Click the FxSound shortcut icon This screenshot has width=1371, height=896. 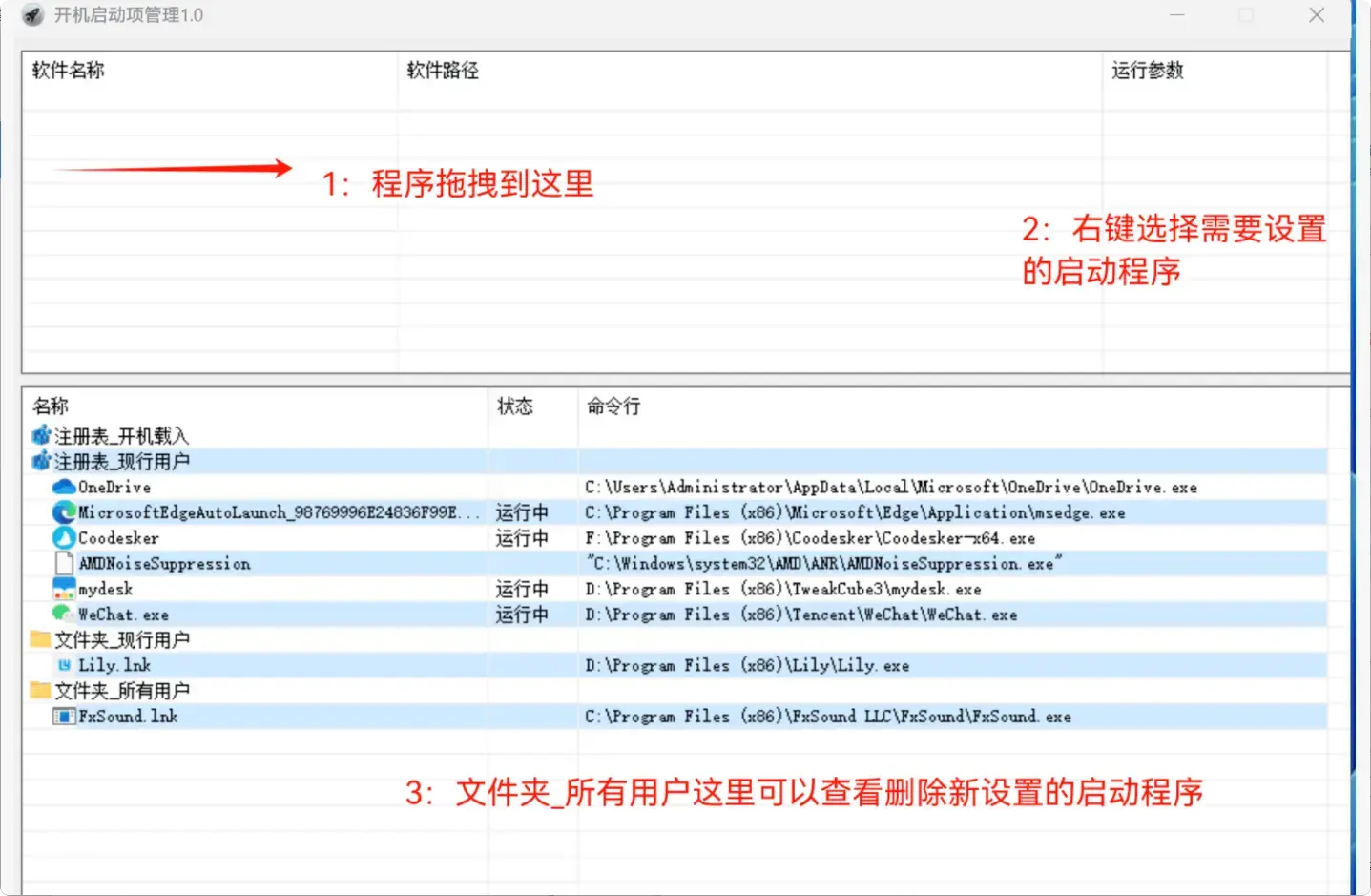63,716
